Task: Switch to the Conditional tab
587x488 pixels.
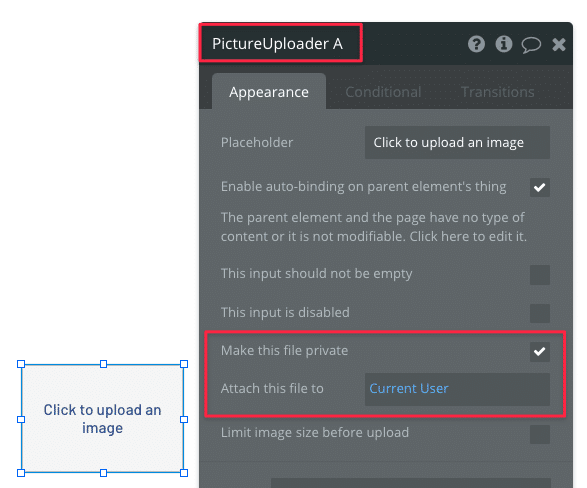Action: pos(383,92)
